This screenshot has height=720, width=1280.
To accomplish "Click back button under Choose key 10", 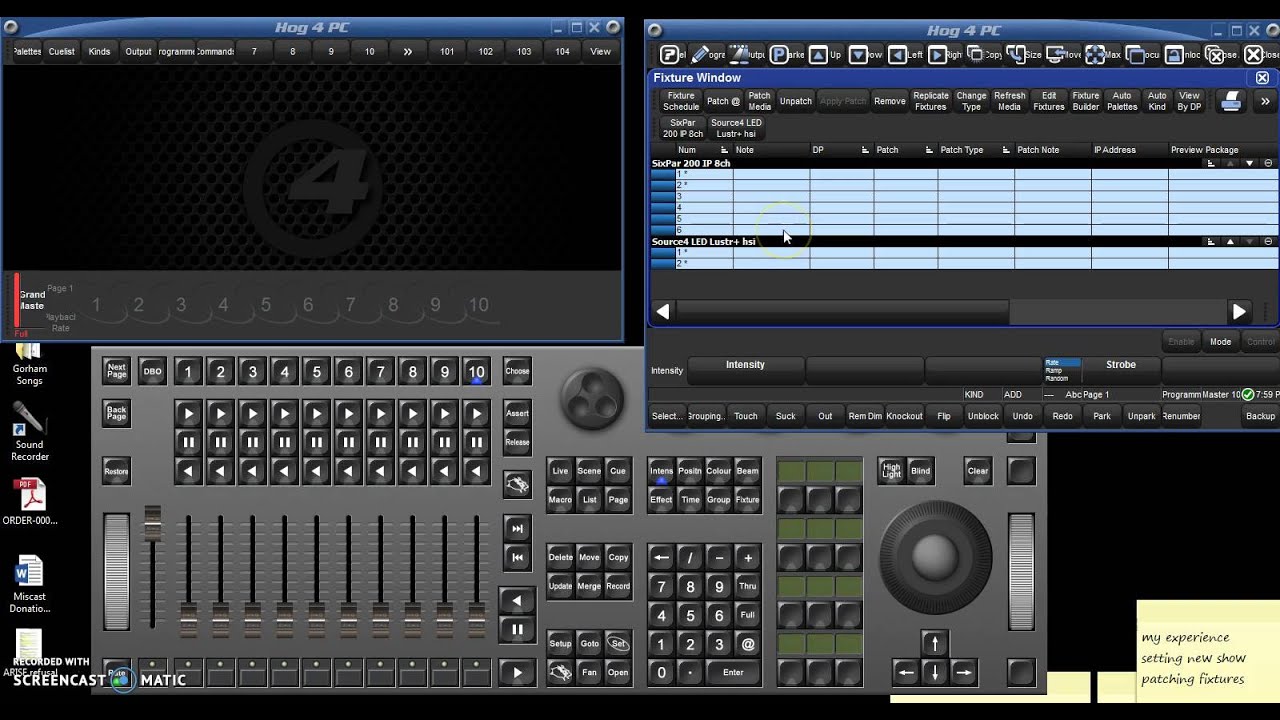I will point(476,470).
